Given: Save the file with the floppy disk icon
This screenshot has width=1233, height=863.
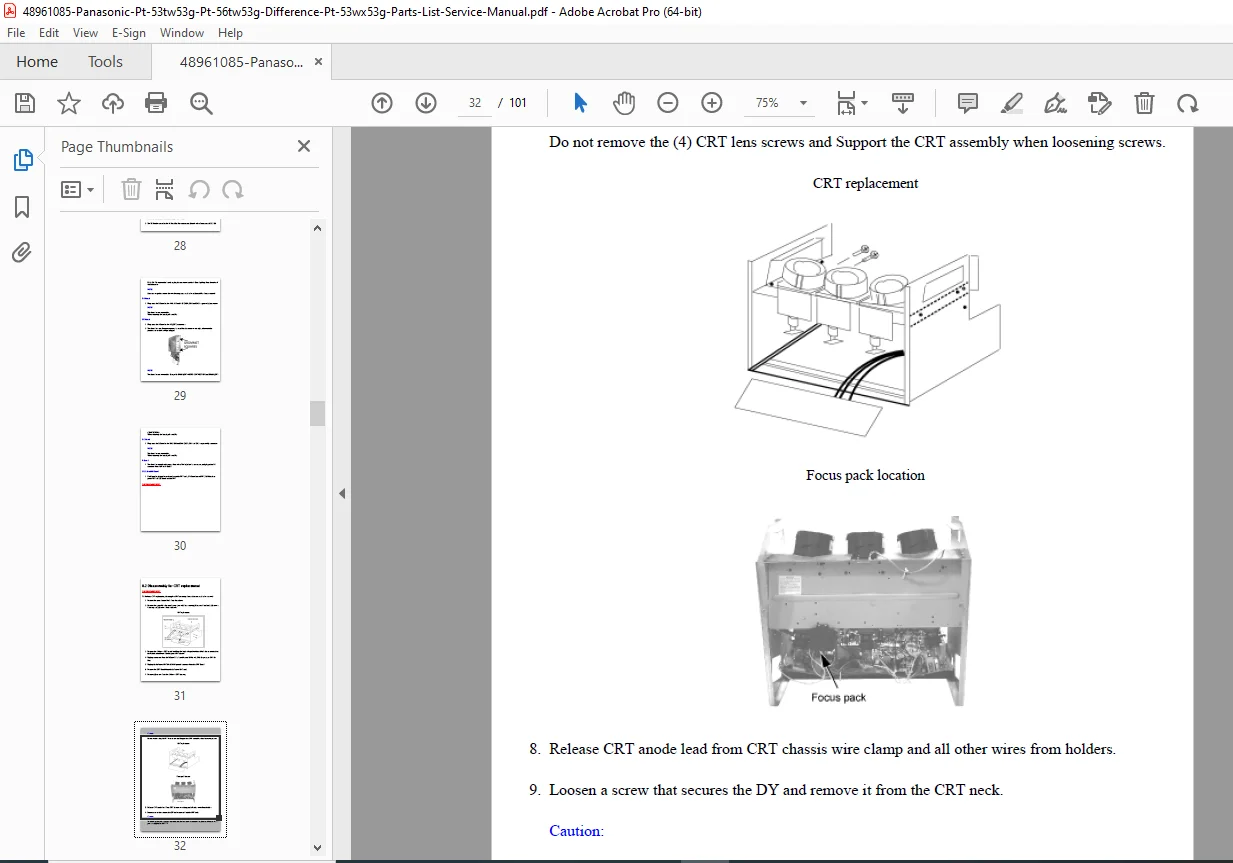Looking at the screenshot, I should [25, 103].
